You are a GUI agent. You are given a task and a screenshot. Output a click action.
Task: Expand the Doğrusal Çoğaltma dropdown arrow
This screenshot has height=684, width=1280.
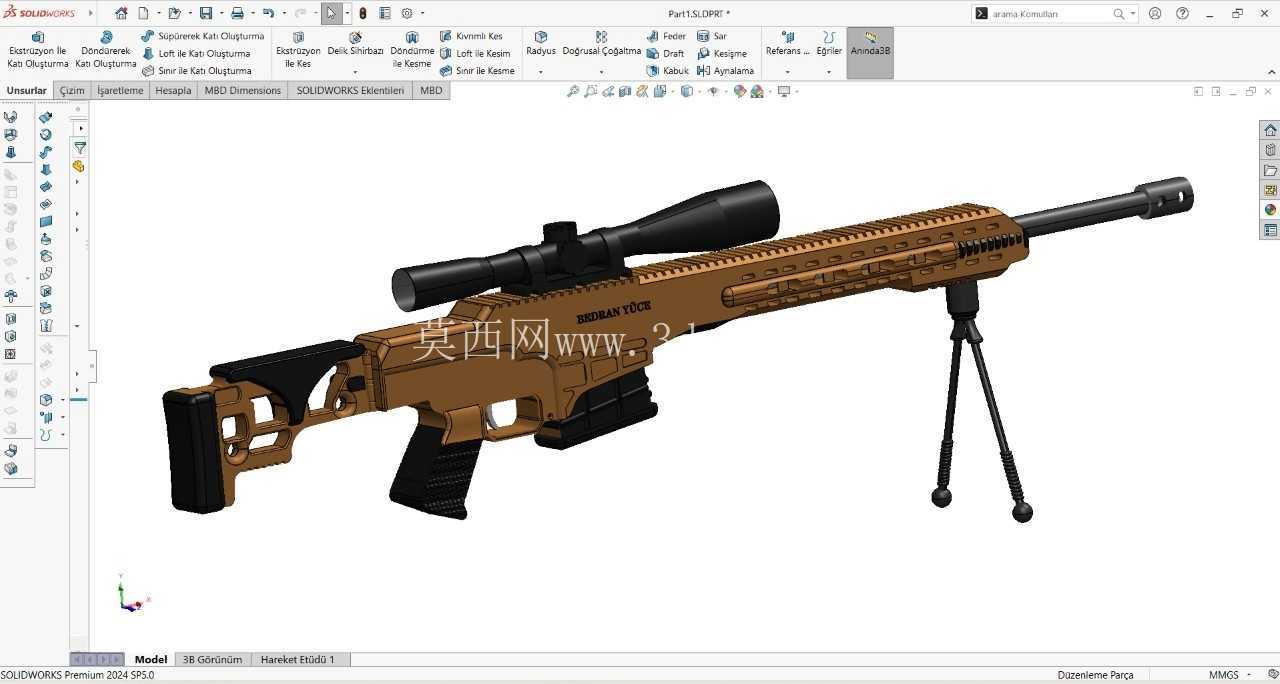(601, 72)
